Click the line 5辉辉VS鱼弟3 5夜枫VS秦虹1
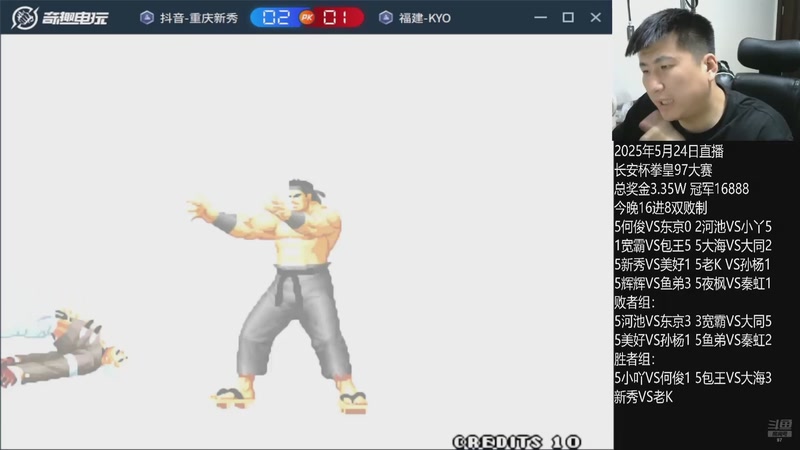 [693, 283]
